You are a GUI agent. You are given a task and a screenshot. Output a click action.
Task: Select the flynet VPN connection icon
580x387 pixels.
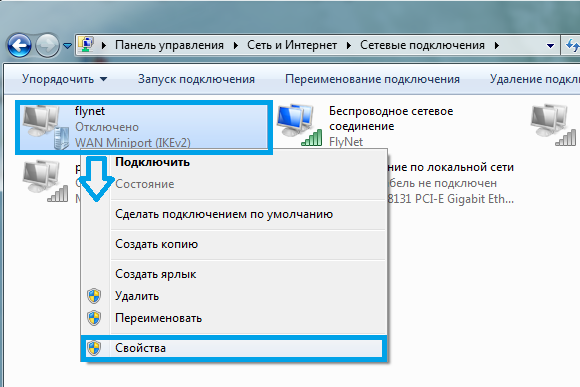pos(45,127)
